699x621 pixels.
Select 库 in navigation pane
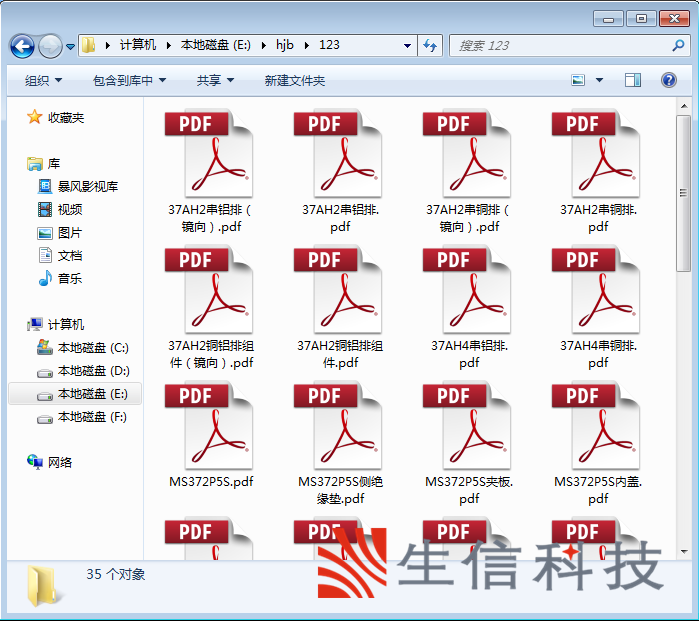[43, 164]
